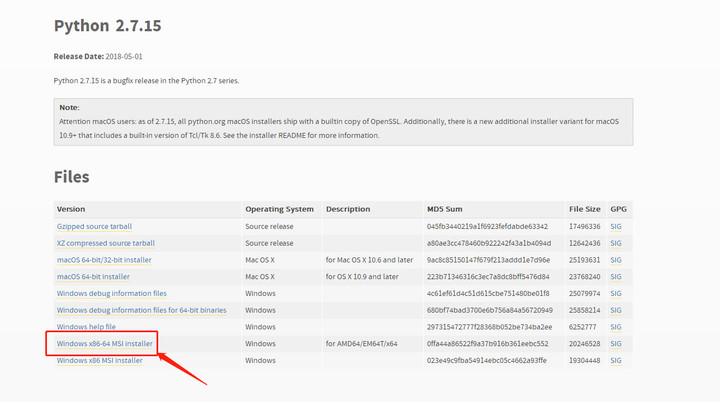The height and width of the screenshot is (402, 720).
Task: Select the Operating System column header
Action: coord(279,209)
